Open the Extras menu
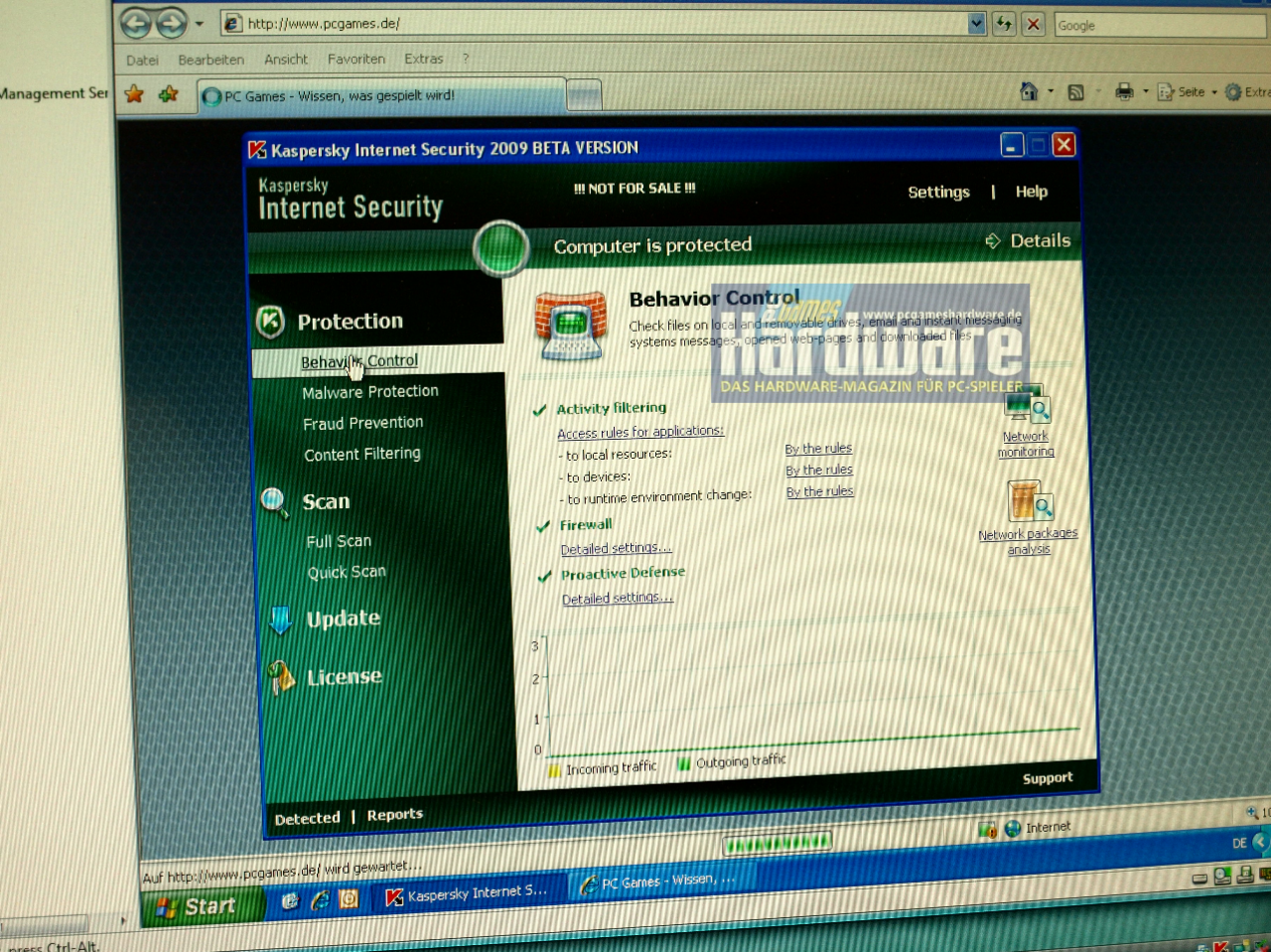The width and height of the screenshot is (1271, 952). [424, 59]
